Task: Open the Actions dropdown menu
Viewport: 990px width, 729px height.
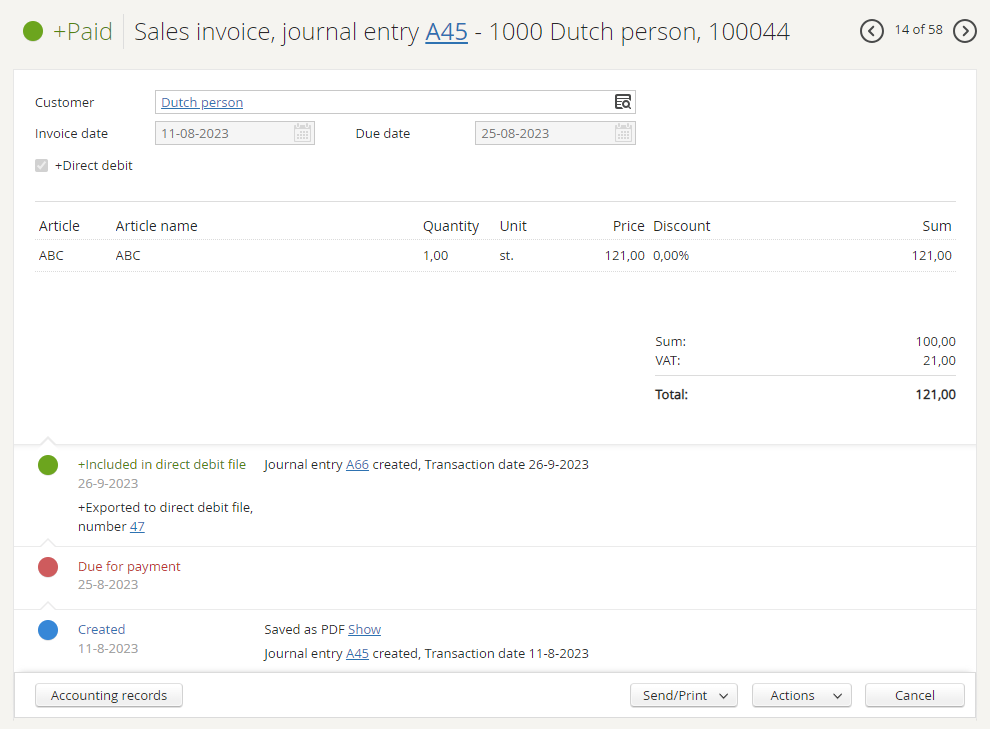Action: [x=802, y=696]
